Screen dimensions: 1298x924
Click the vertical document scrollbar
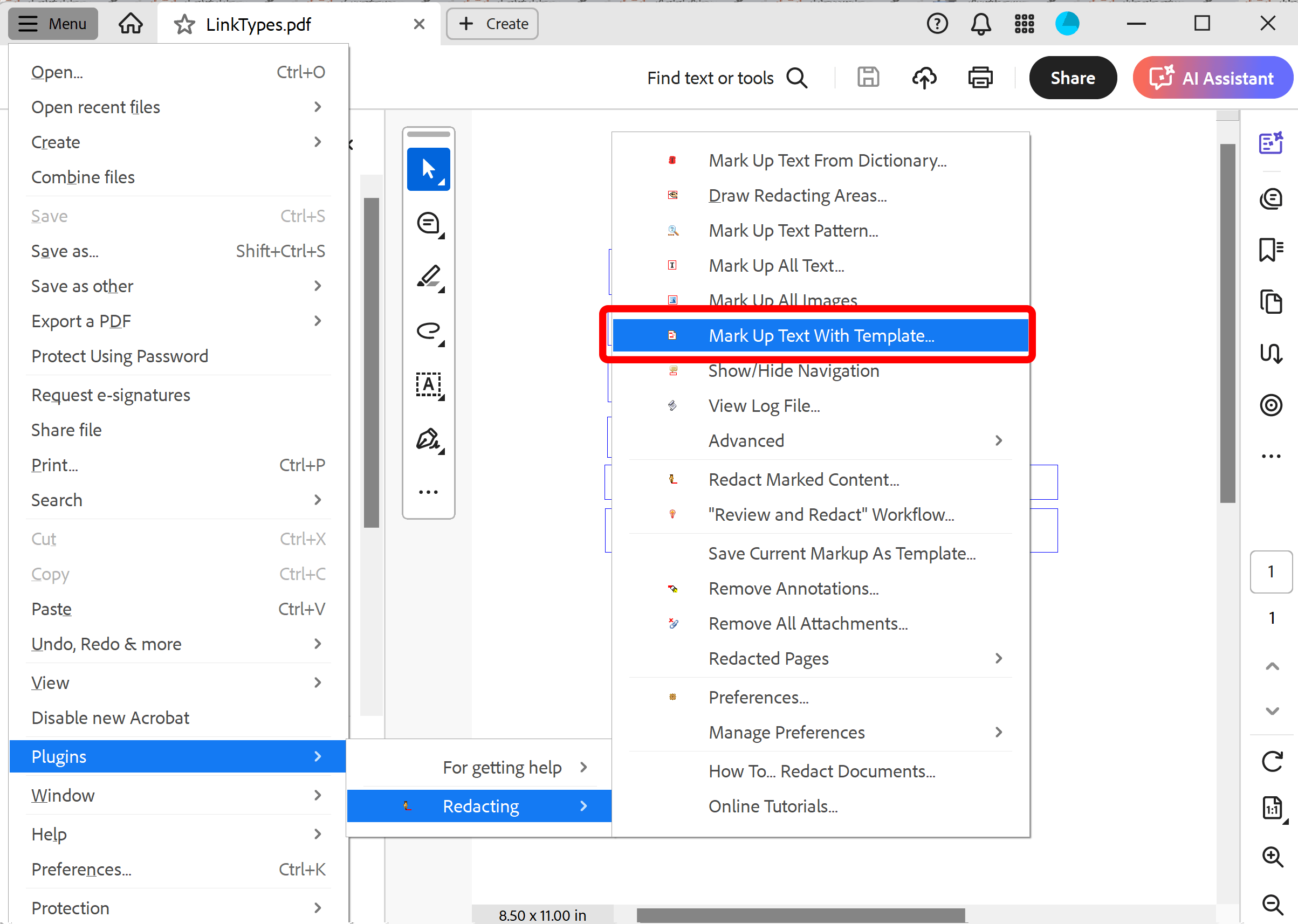click(1227, 323)
